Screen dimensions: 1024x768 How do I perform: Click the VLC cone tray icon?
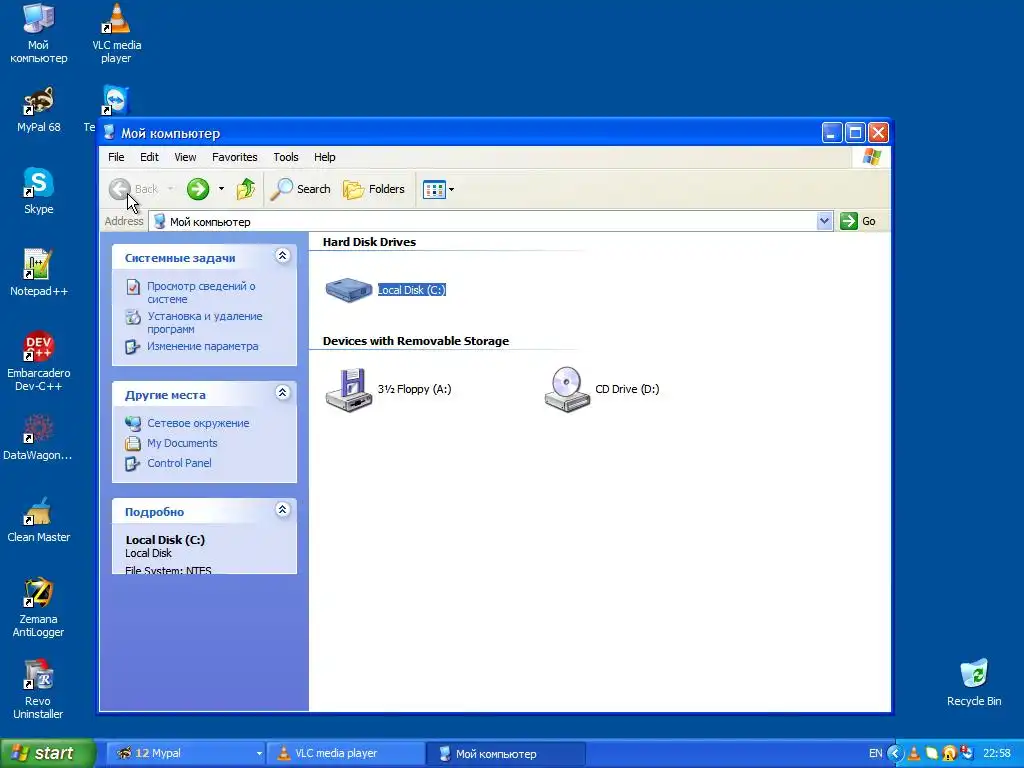(x=914, y=753)
